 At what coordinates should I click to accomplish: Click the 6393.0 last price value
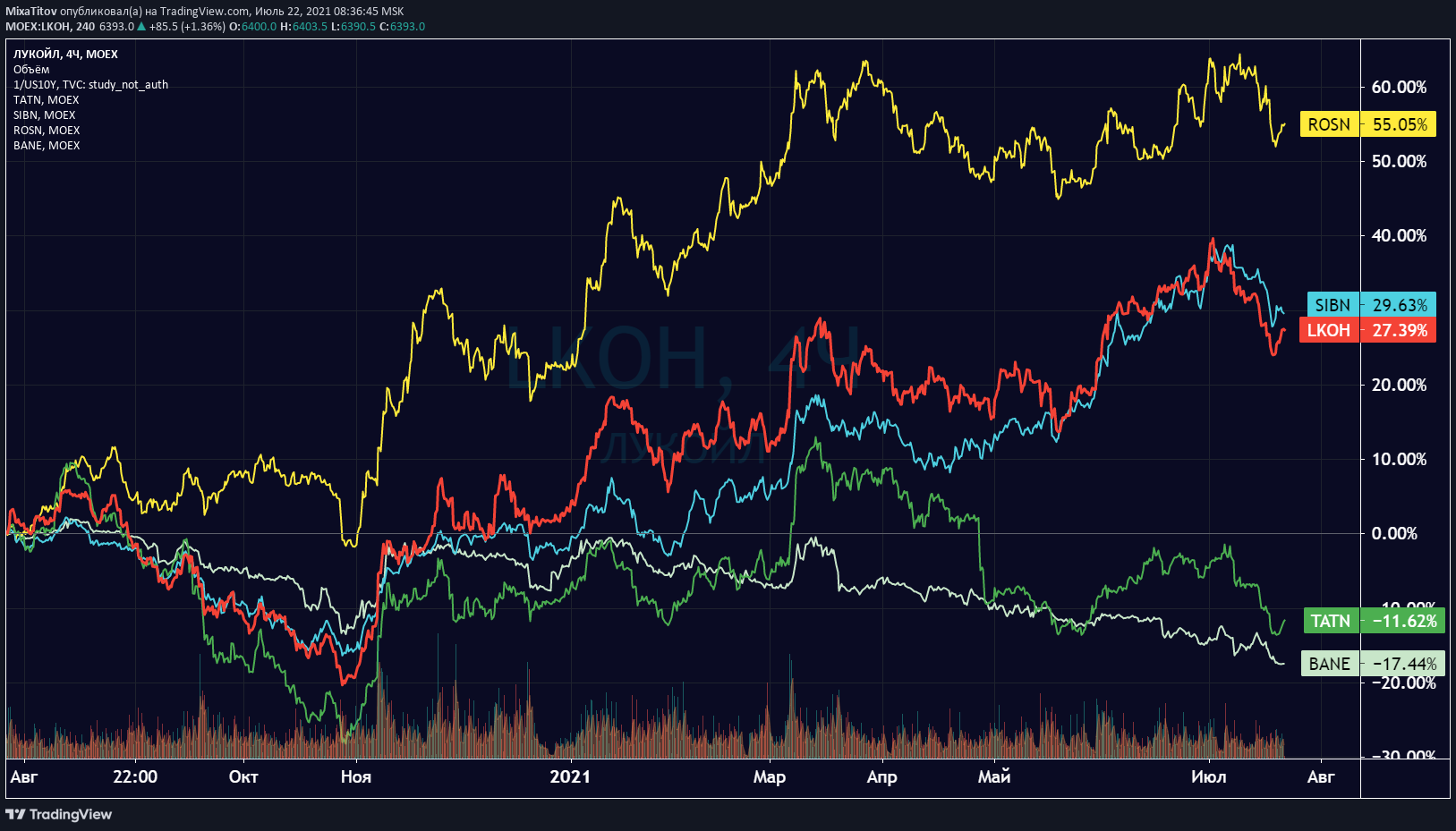point(116,27)
